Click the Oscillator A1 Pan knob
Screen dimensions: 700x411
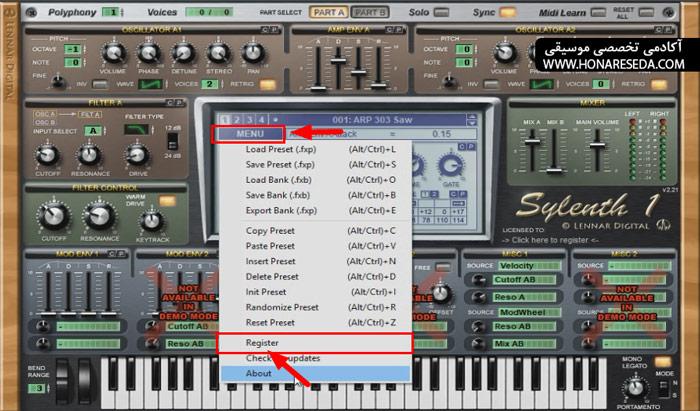pyautogui.click(x=253, y=53)
